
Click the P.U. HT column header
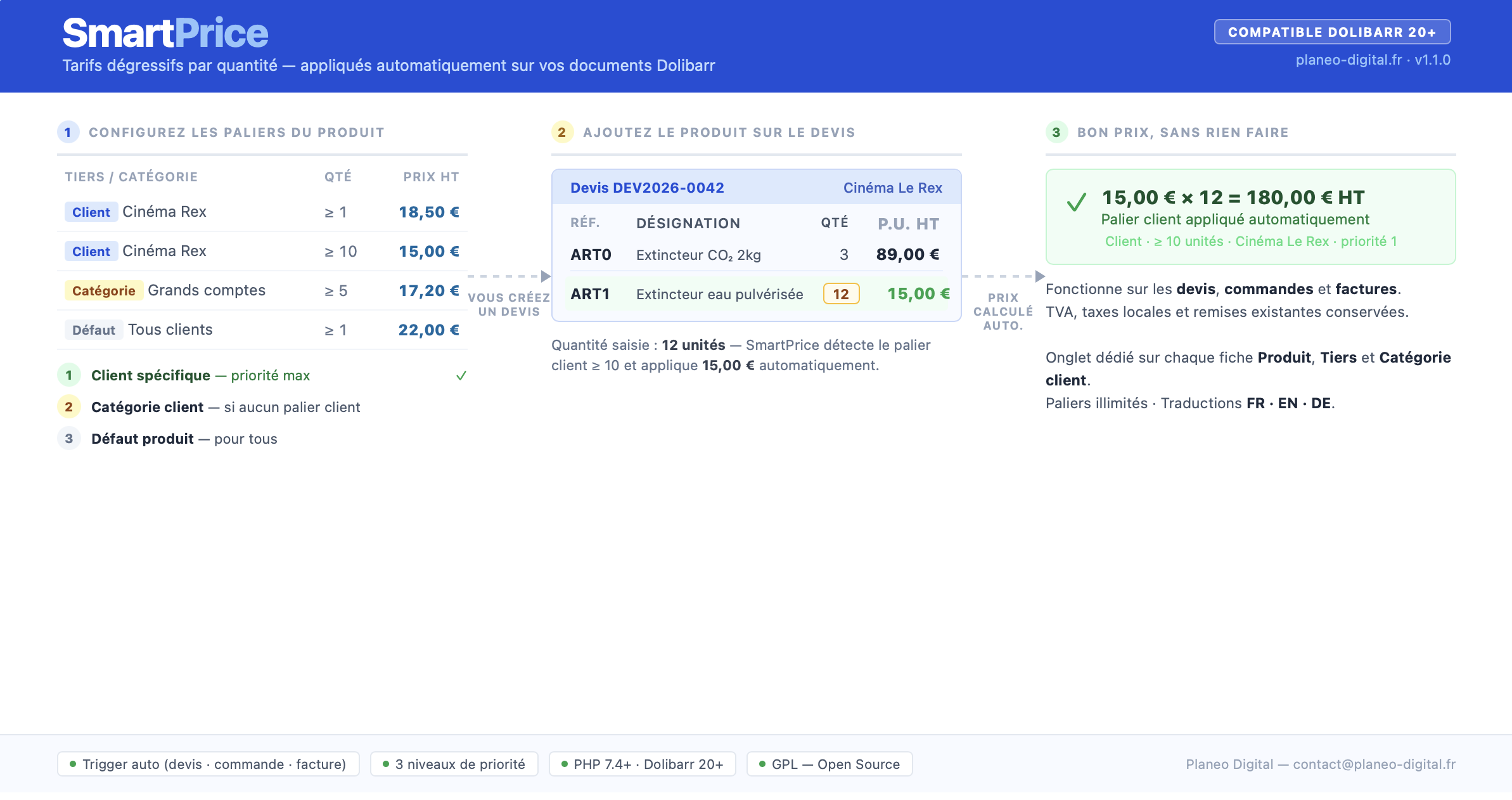tap(908, 223)
